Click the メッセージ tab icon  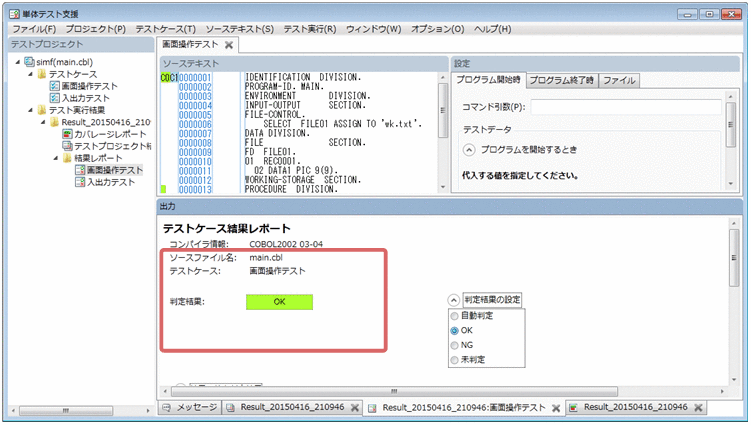(167, 408)
